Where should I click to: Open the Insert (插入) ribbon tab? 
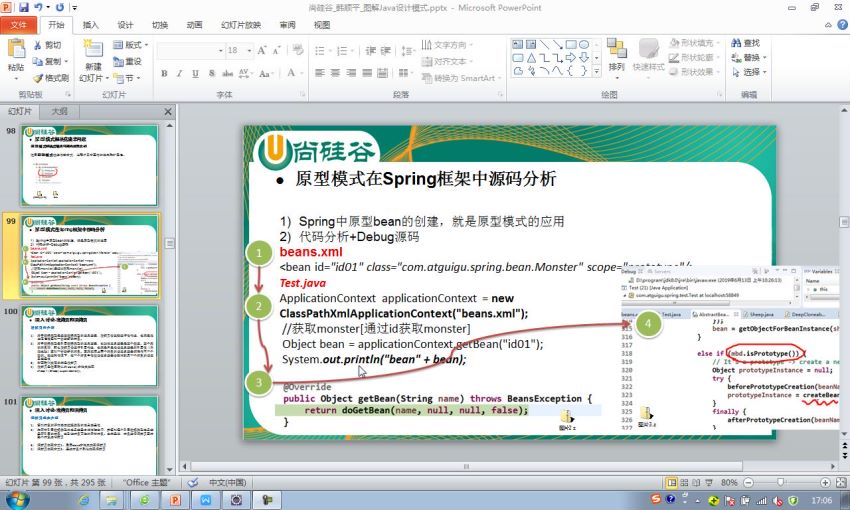[x=90, y=25]
